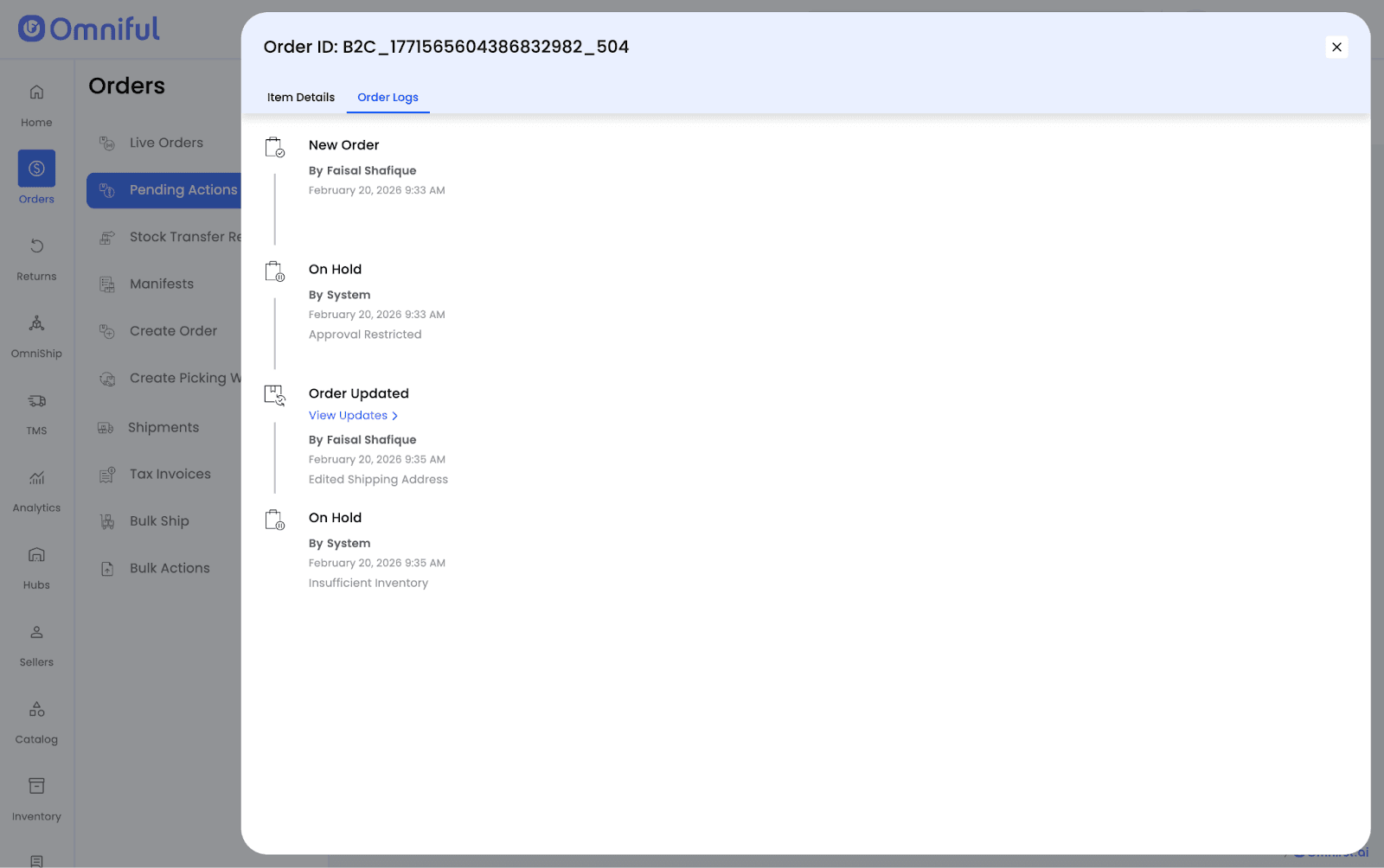
Task: Open Tax Invoices menu entry
Action: tap(170, 475)
